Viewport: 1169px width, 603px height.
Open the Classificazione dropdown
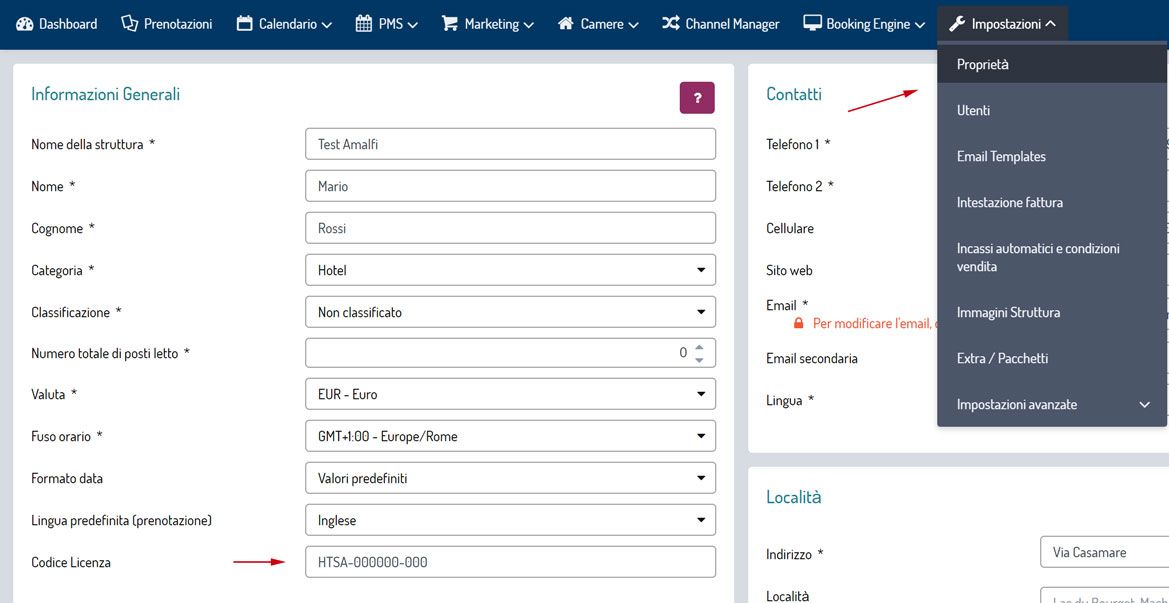click(x=510, y=312)
